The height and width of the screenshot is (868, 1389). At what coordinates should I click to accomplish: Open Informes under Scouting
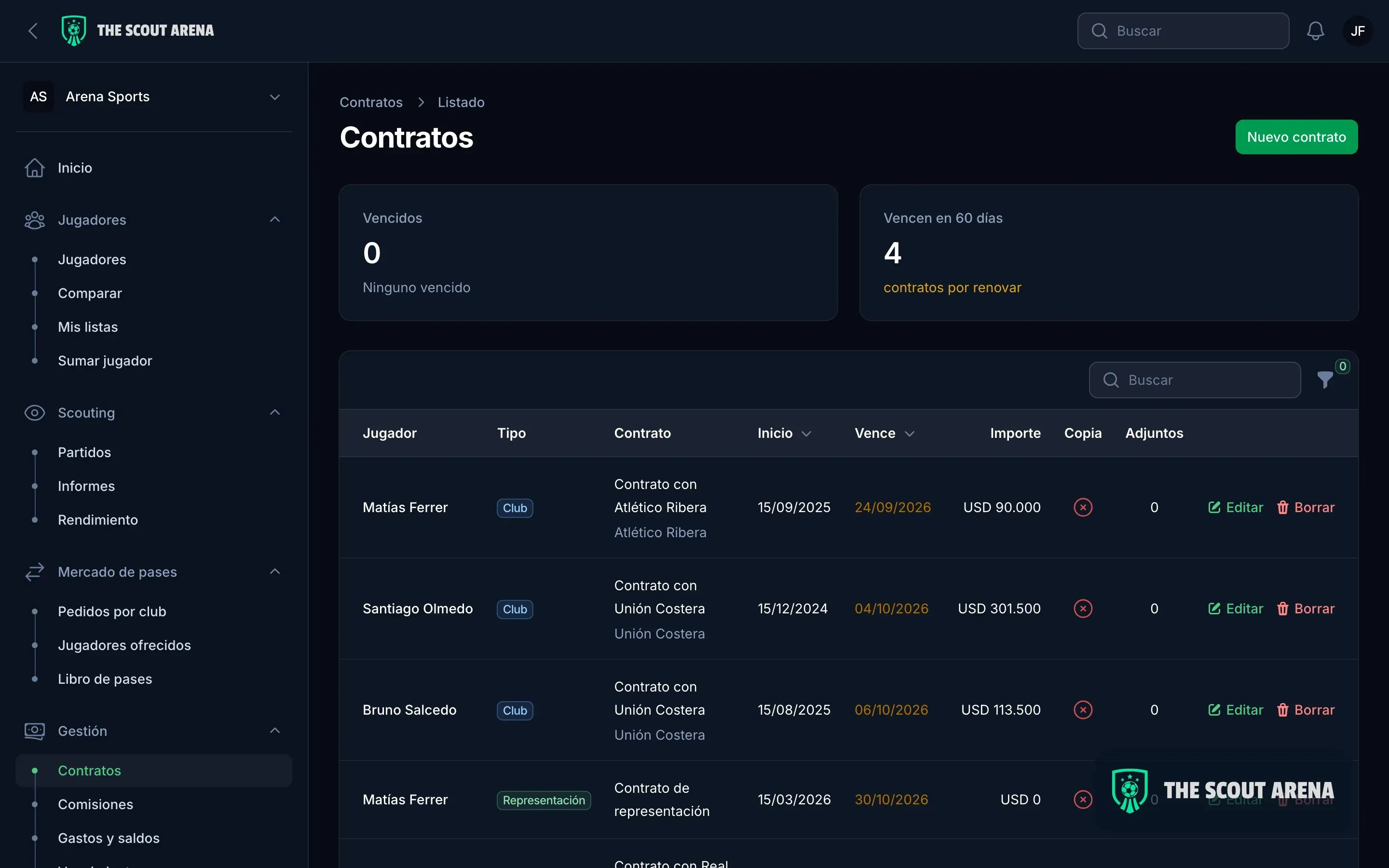pos(86,486)
